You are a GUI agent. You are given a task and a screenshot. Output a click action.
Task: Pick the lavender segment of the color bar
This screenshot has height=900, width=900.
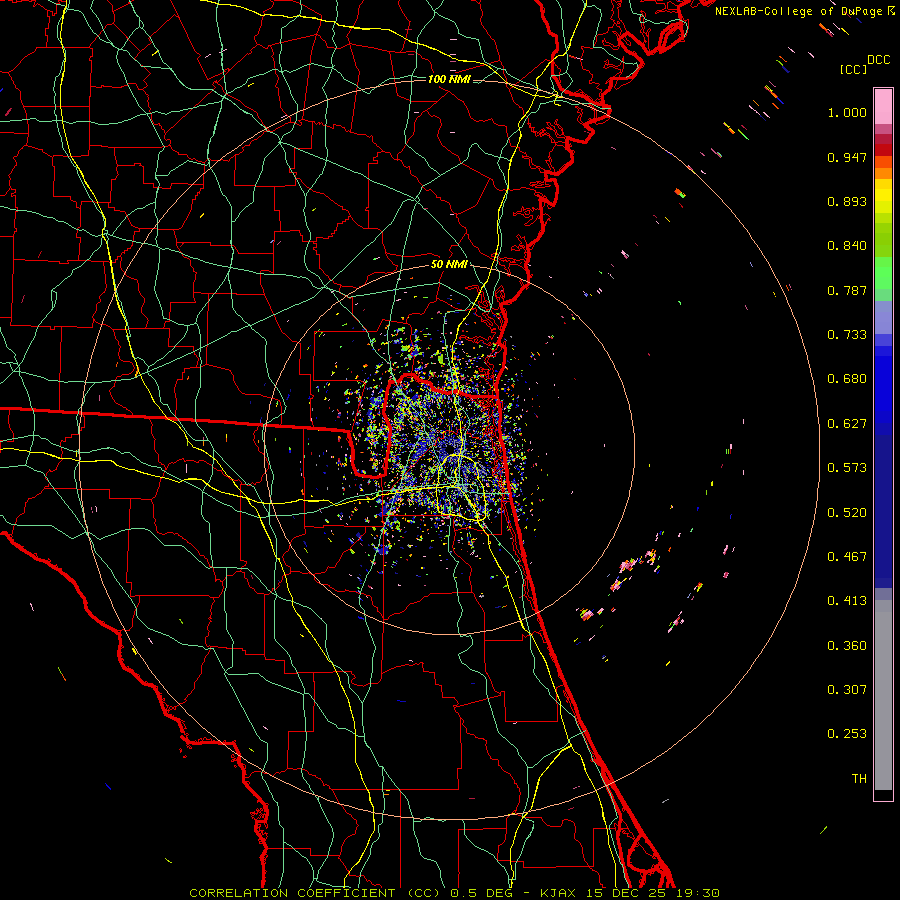(x=883, y=317)
